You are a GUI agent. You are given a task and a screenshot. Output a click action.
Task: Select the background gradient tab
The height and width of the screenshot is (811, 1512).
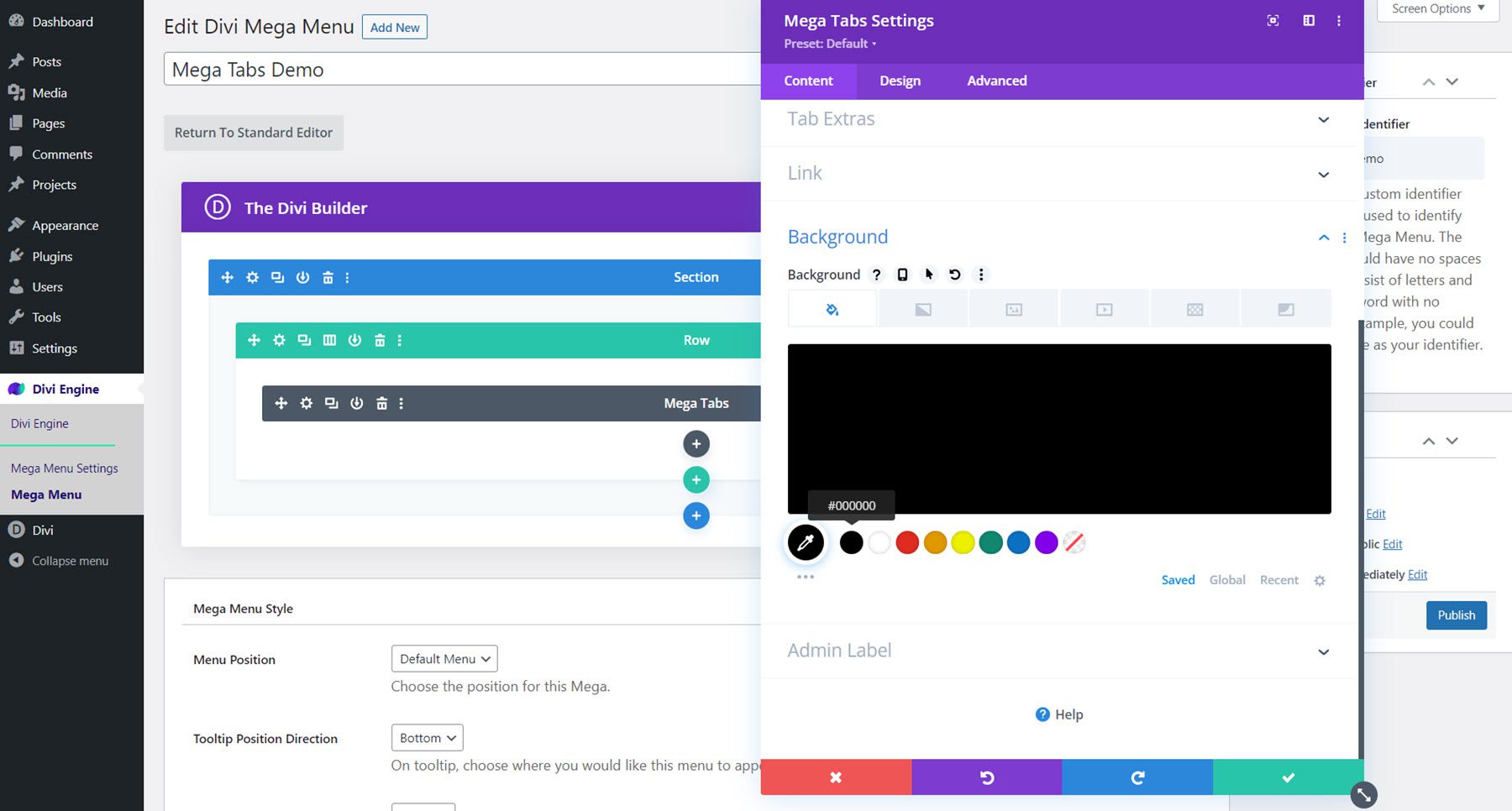point(923,309)
